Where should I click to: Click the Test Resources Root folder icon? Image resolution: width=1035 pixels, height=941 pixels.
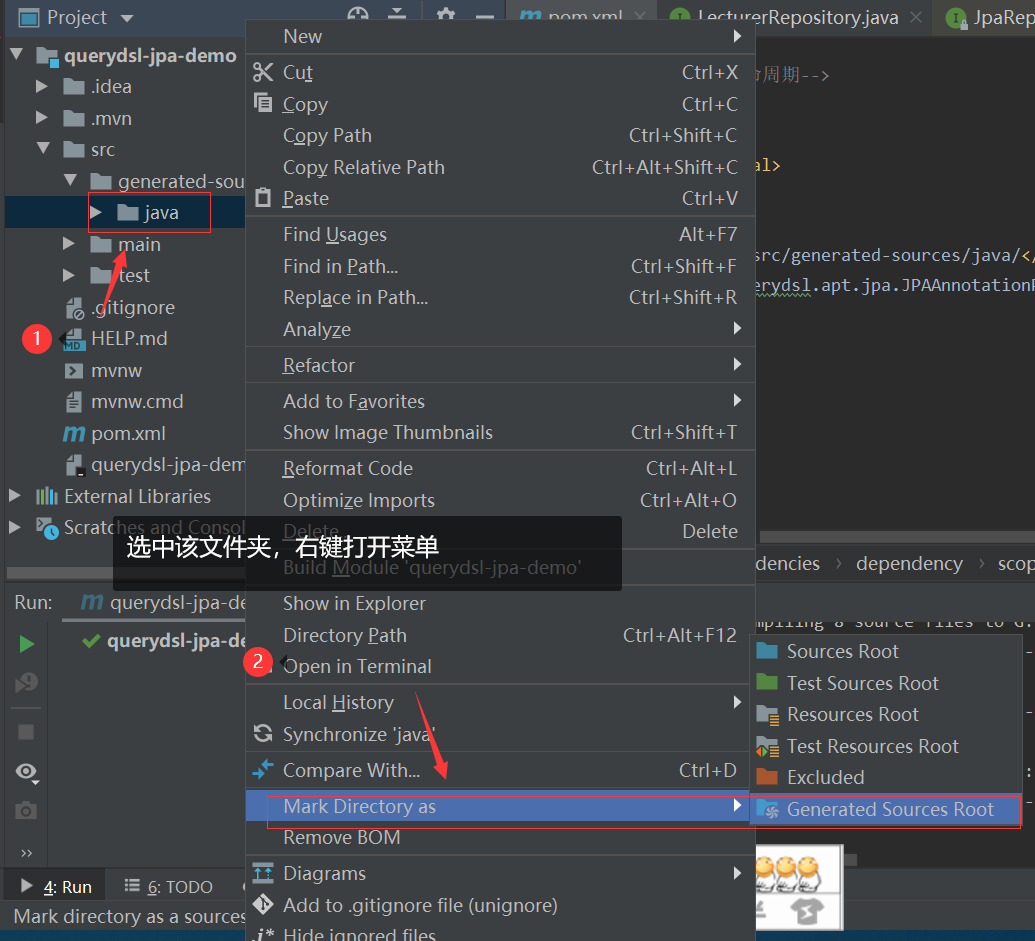click(767, 746)
